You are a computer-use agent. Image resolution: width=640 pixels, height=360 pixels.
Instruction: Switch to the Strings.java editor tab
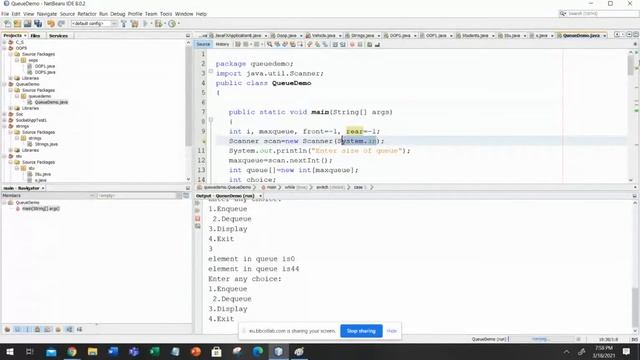(x=362, y=36)
